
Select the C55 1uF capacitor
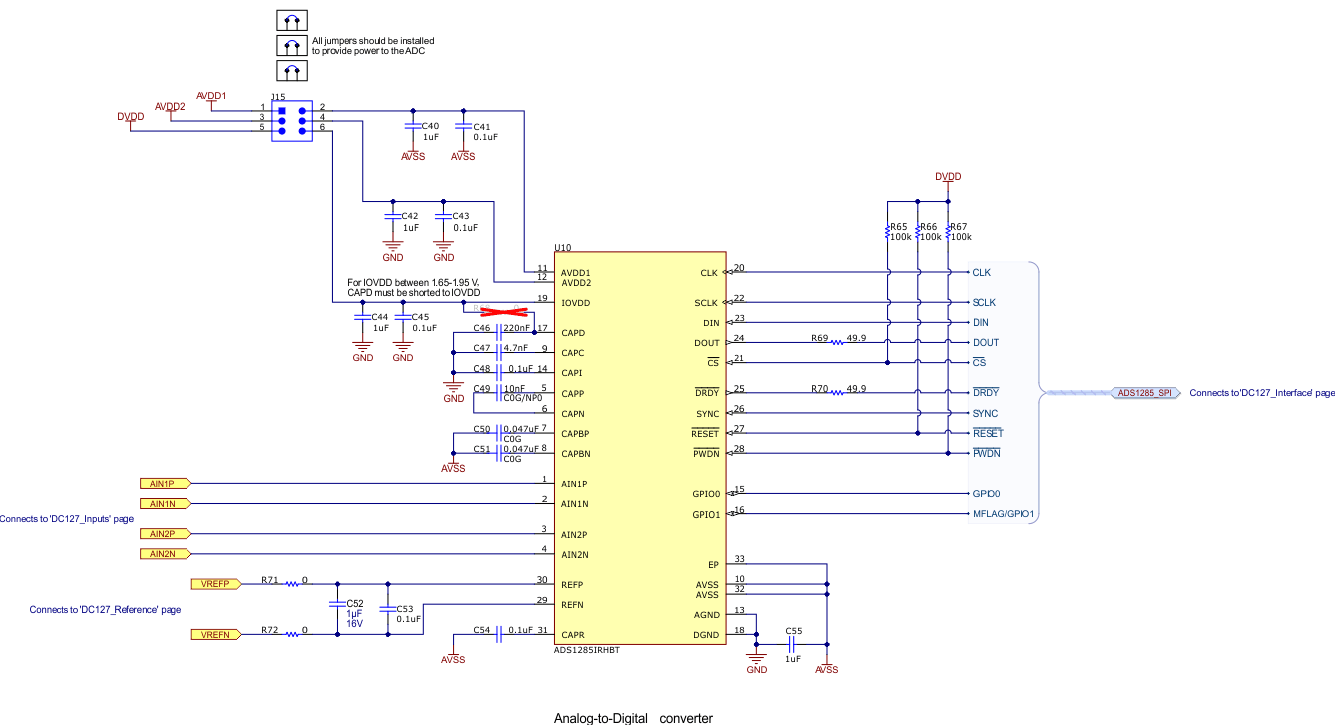(x=792, y=643)
